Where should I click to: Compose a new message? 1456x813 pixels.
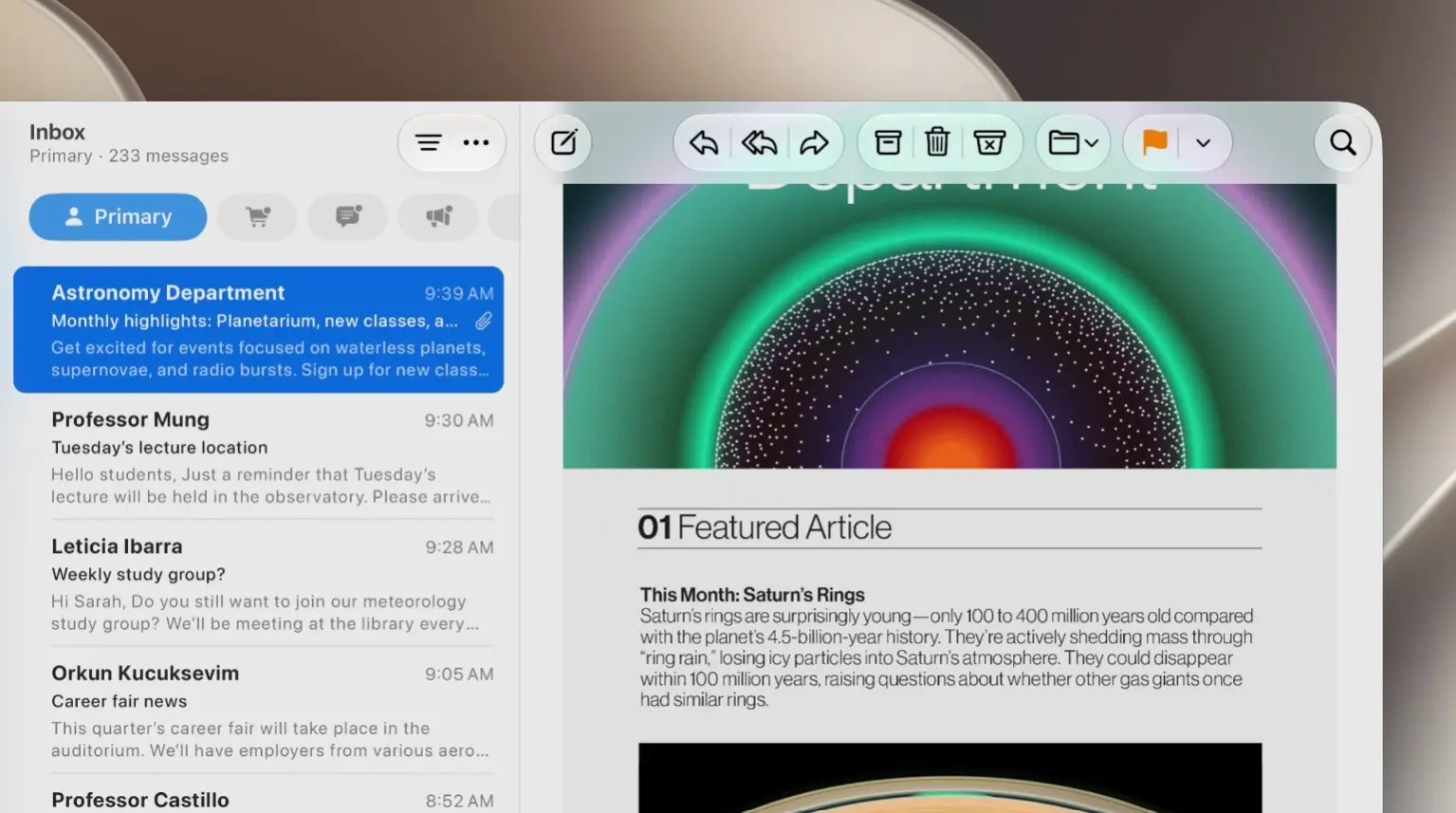563,142
